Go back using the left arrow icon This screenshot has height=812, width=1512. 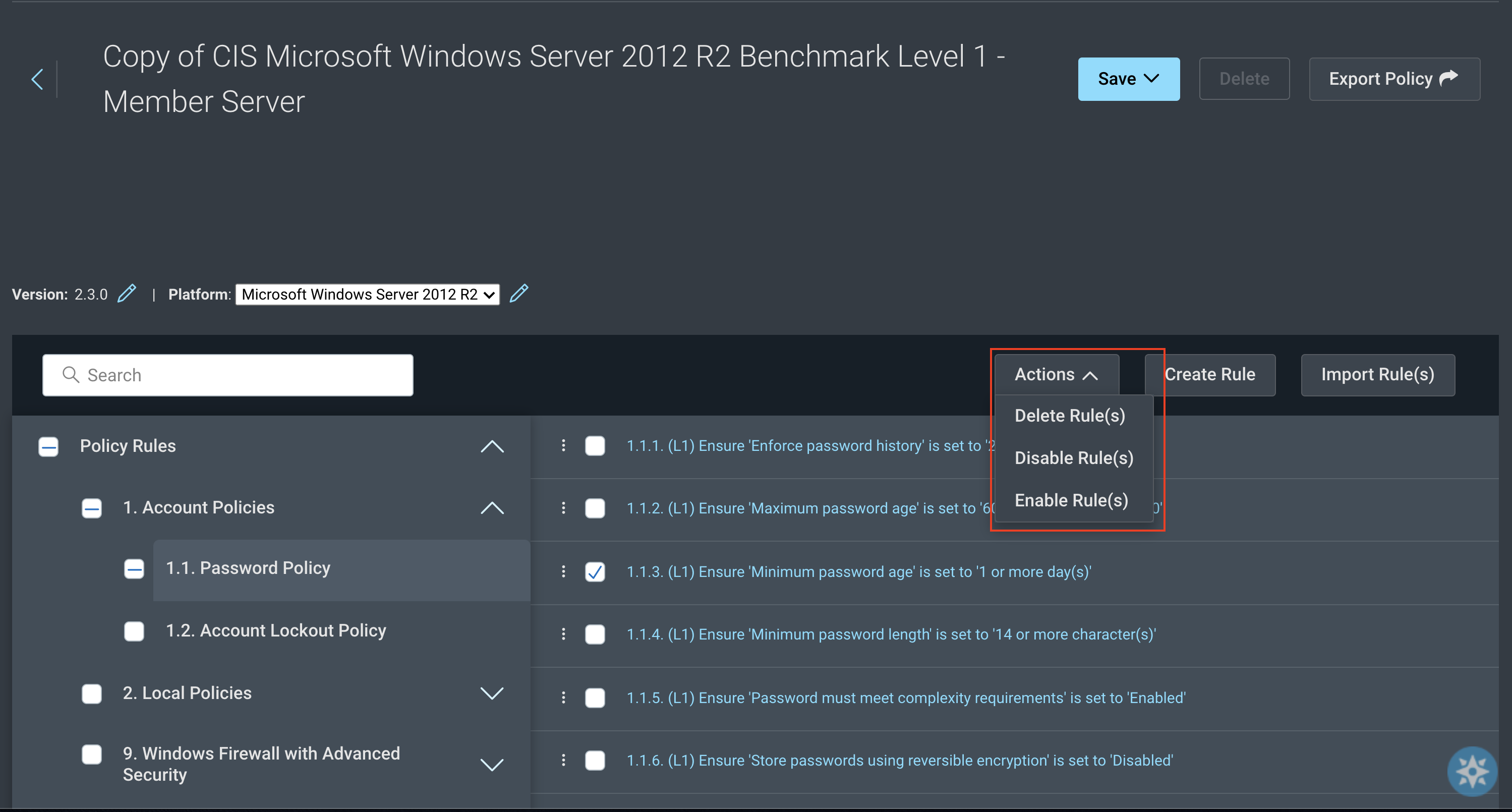pyautogui.click(x=37, y=79)
